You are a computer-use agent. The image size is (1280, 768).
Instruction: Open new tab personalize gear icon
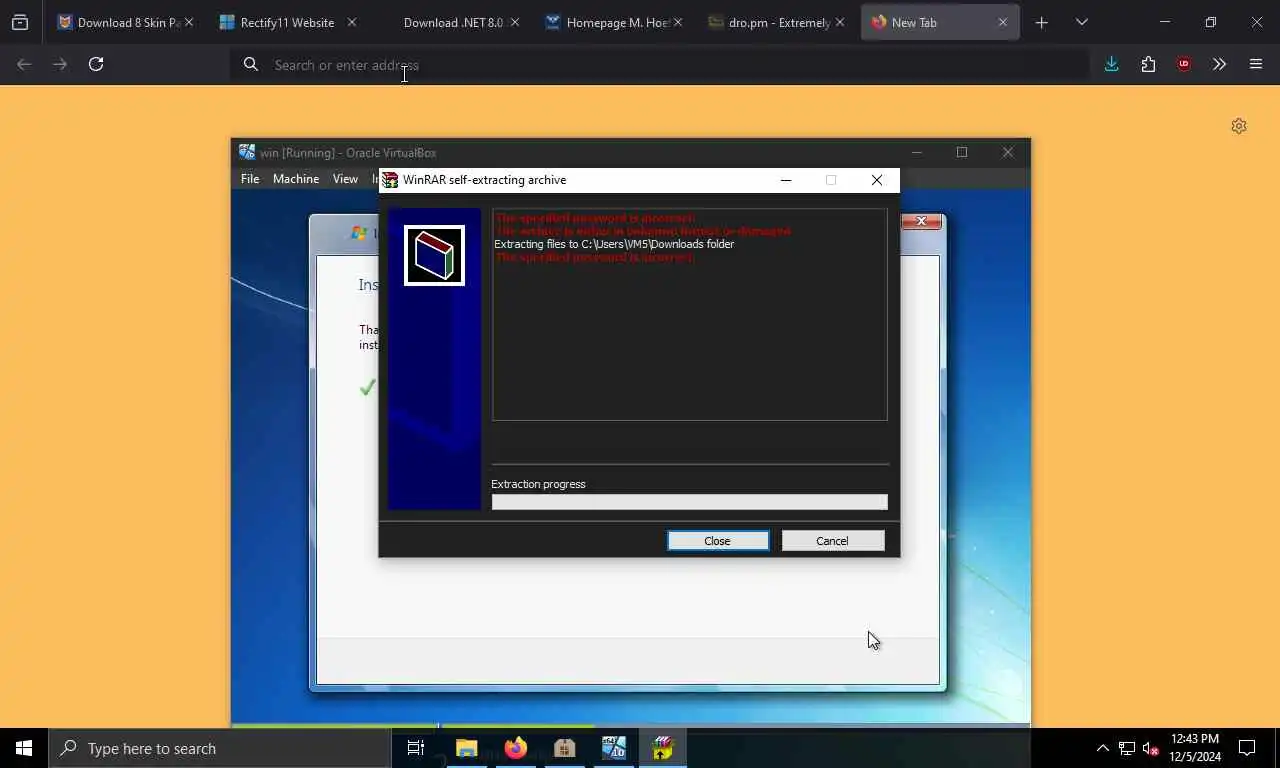click(1239, 126)
